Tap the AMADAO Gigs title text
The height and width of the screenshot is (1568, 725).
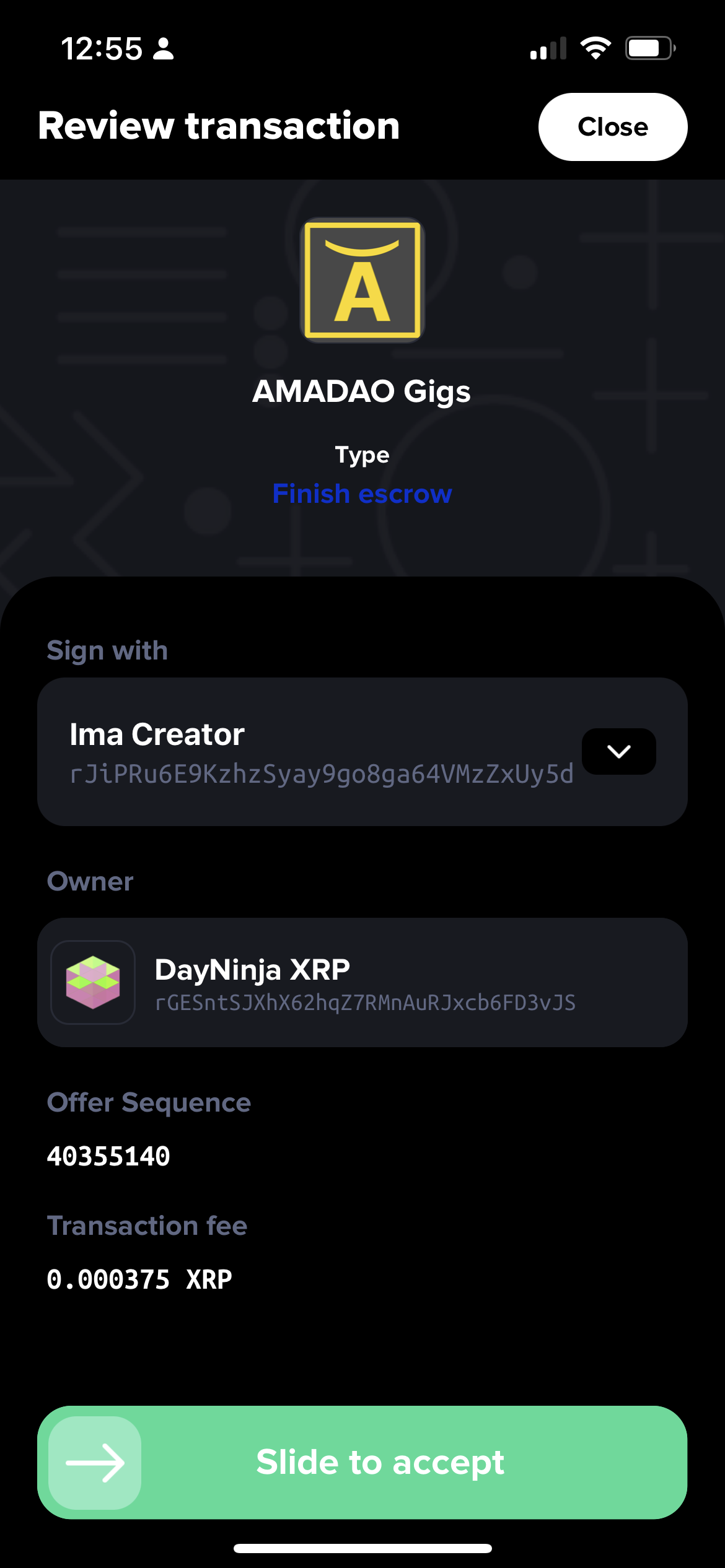[x=362, y=391]
